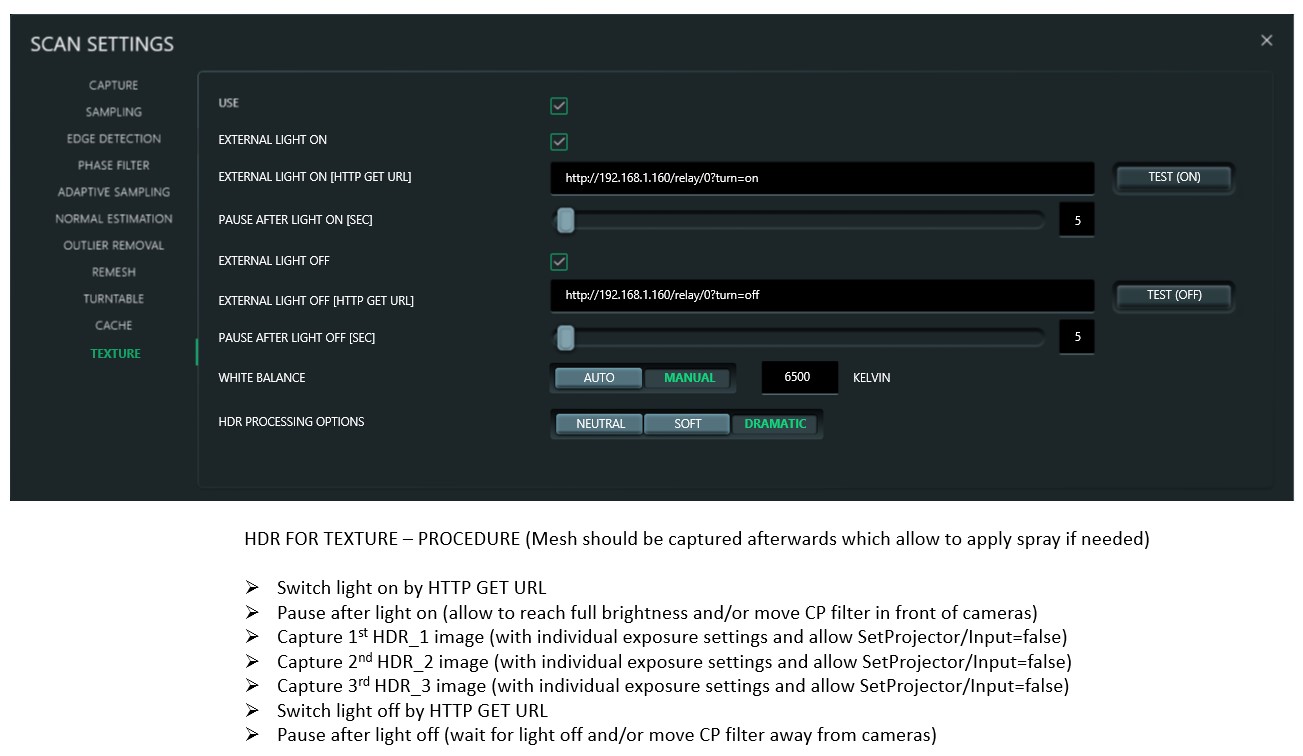Click the Pause After Light Off slider handle
Screen dimensions: 1303x756
point(566,338)
